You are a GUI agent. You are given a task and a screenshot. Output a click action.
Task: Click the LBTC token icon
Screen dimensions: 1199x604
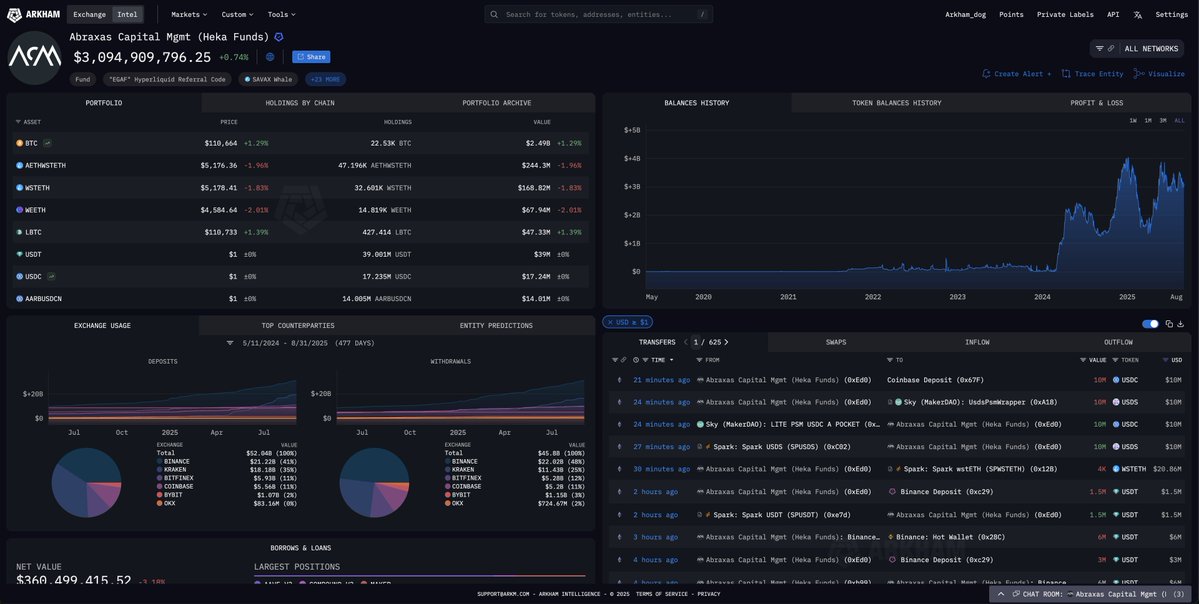pos(20,232)
